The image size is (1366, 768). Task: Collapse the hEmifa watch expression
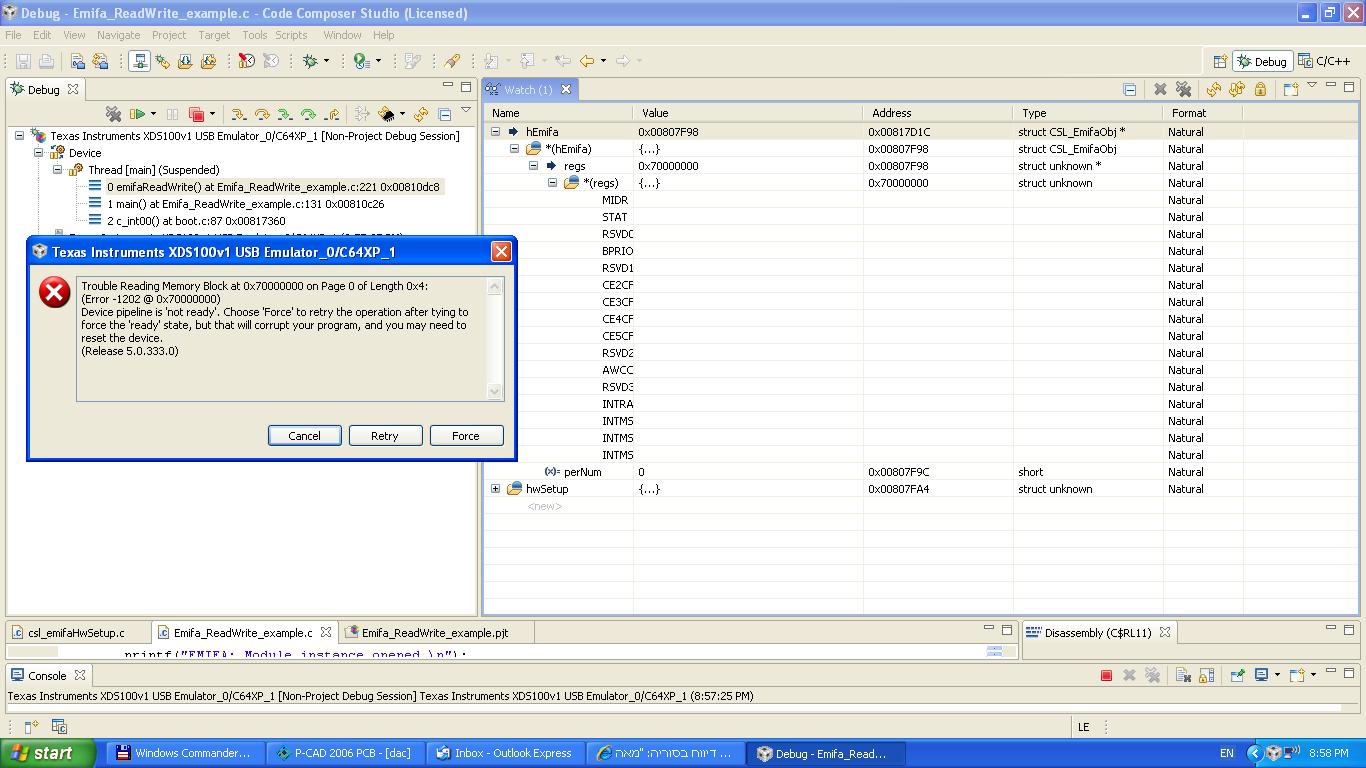pyautogui.click(x=495, y=132)
